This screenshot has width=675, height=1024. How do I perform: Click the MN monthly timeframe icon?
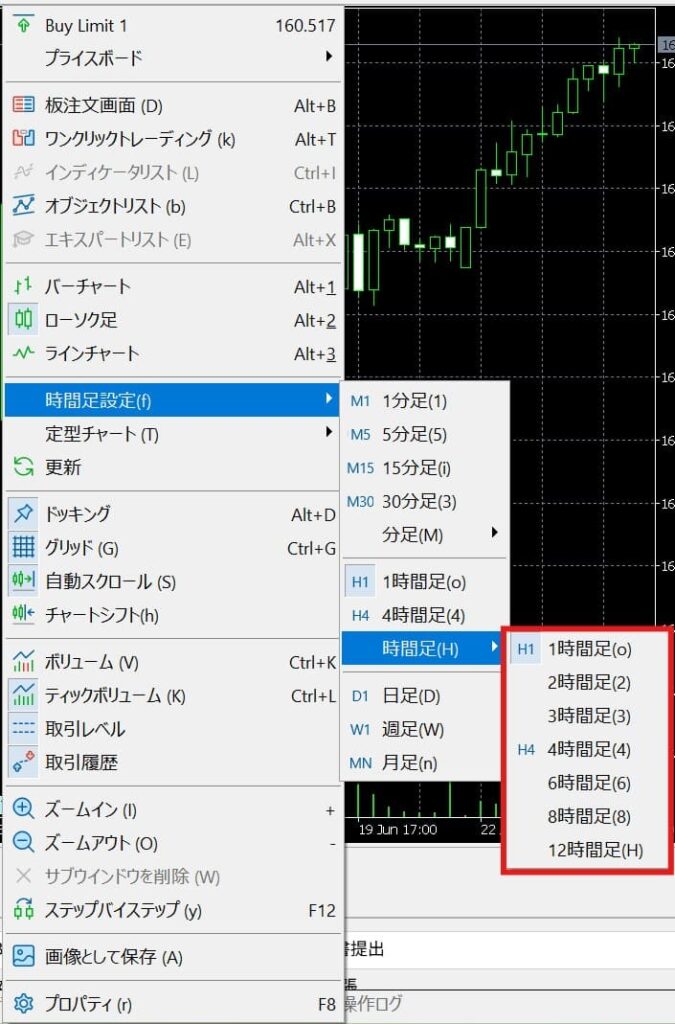tap(360, 763)
